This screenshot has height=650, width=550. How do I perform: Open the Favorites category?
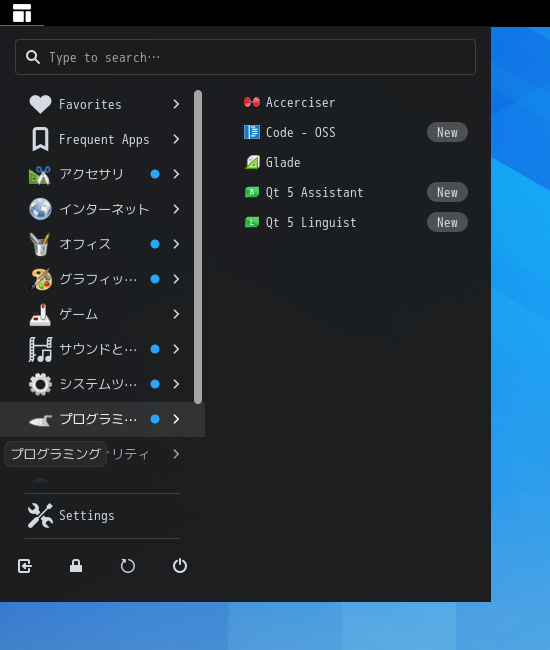point(102,104)
